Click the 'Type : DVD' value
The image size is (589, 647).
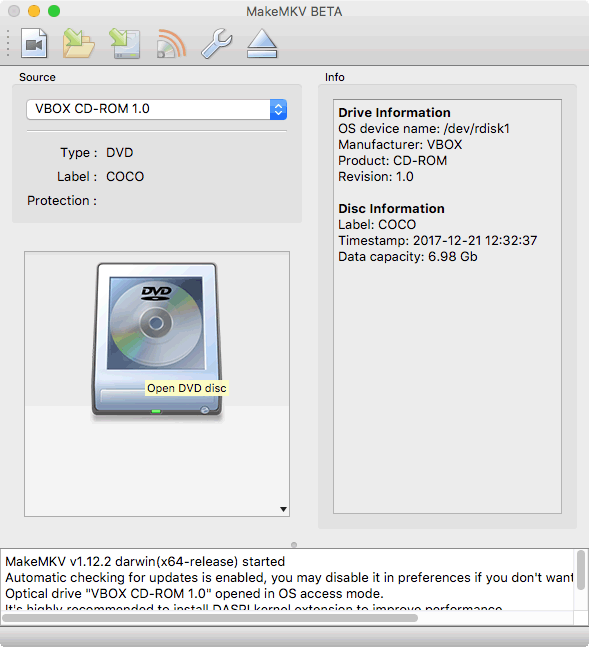pos(120,153)
